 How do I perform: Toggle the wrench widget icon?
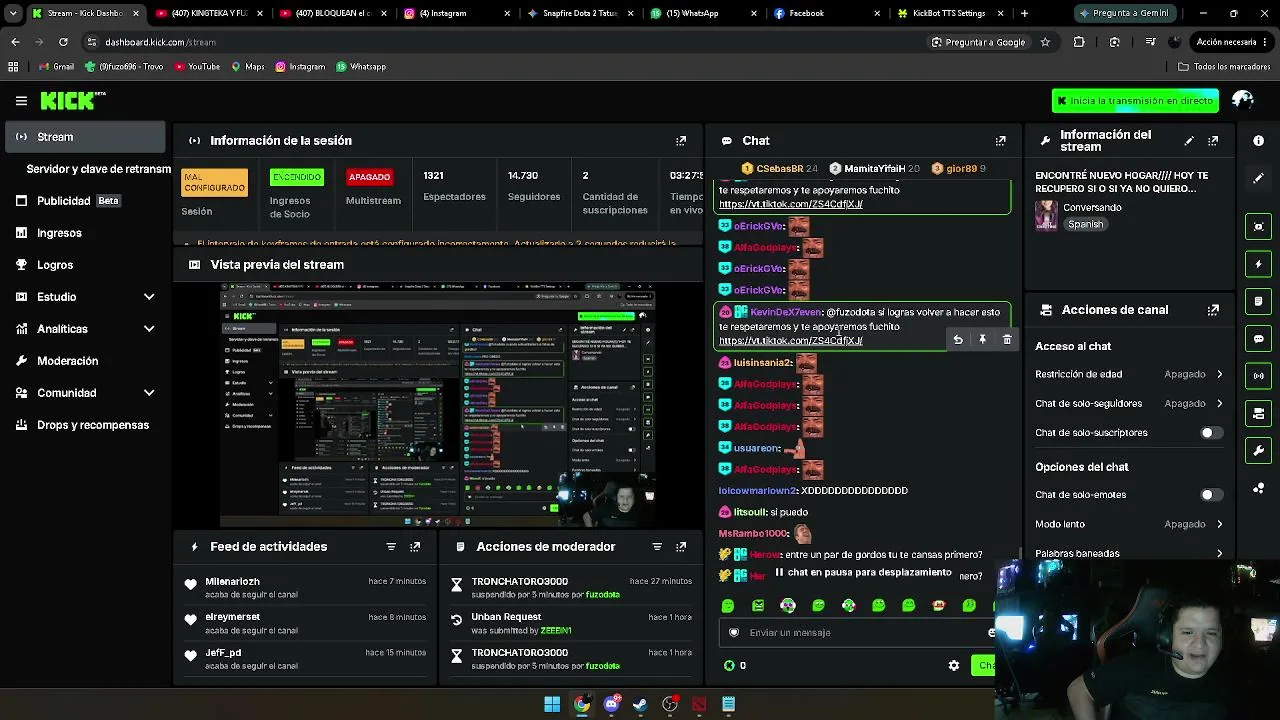point(1259,451)
